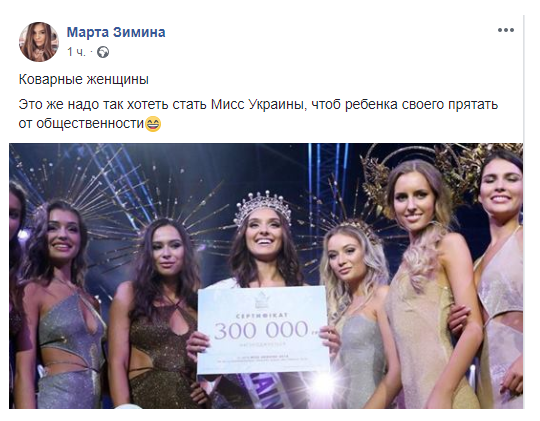This screenshot has height=421, width=540.
Task: Select the 'Коварные женщины' headline text
Action: pyautogui.click(x=84, y=80)
